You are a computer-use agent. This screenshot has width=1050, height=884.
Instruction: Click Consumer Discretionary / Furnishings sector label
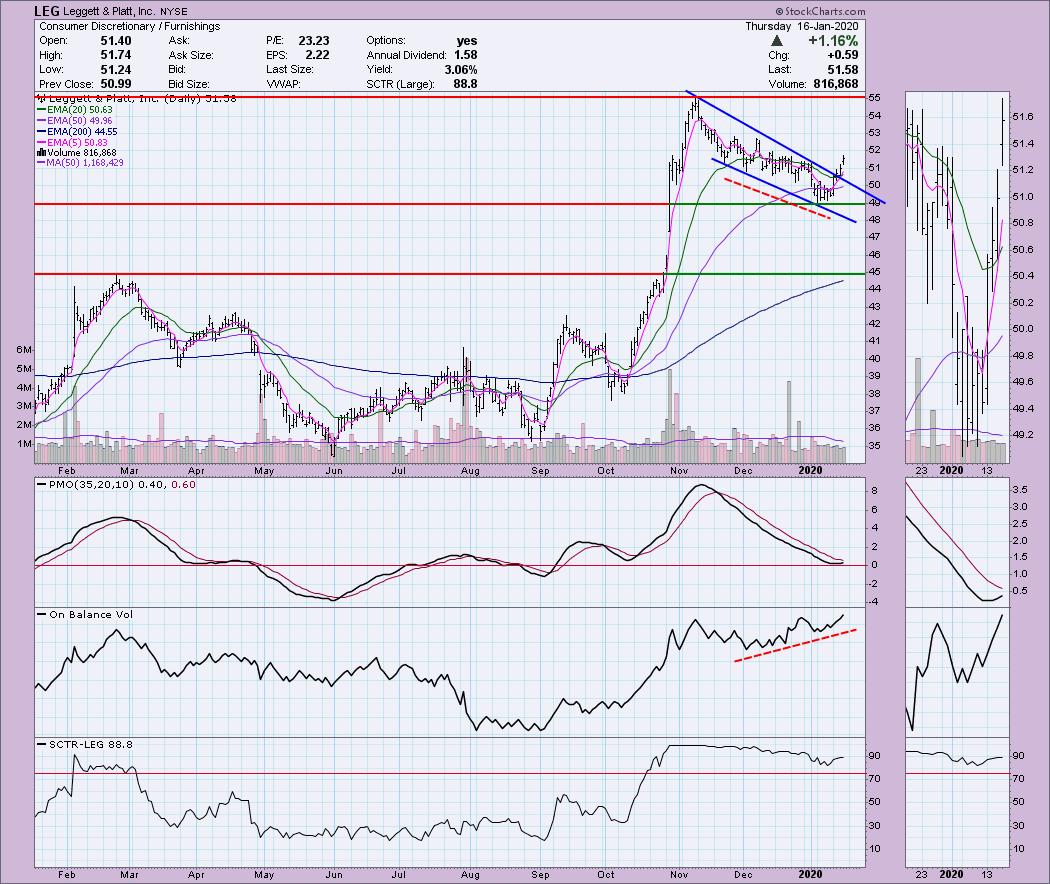(129, 26)
